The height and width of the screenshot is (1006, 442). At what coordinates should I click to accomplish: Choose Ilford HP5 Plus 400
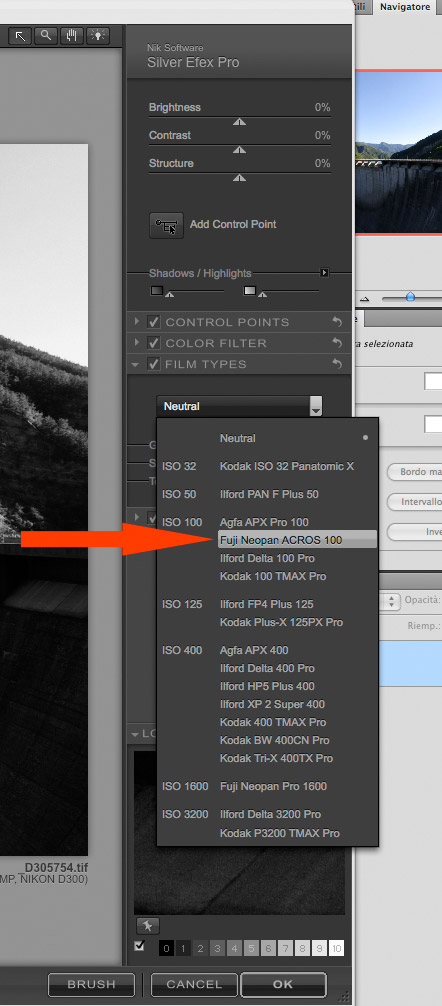(x=267, y=686)
